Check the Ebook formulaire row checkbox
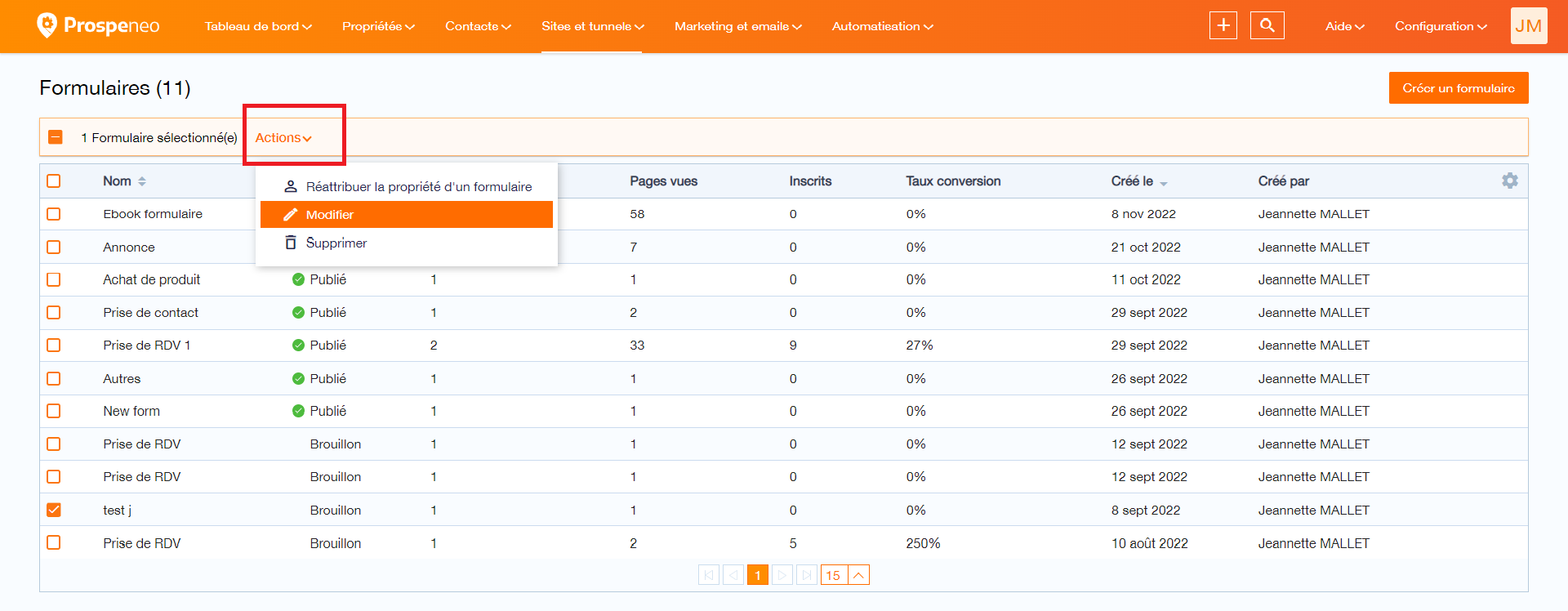1568x611 pixels. [x=54, y=214]
